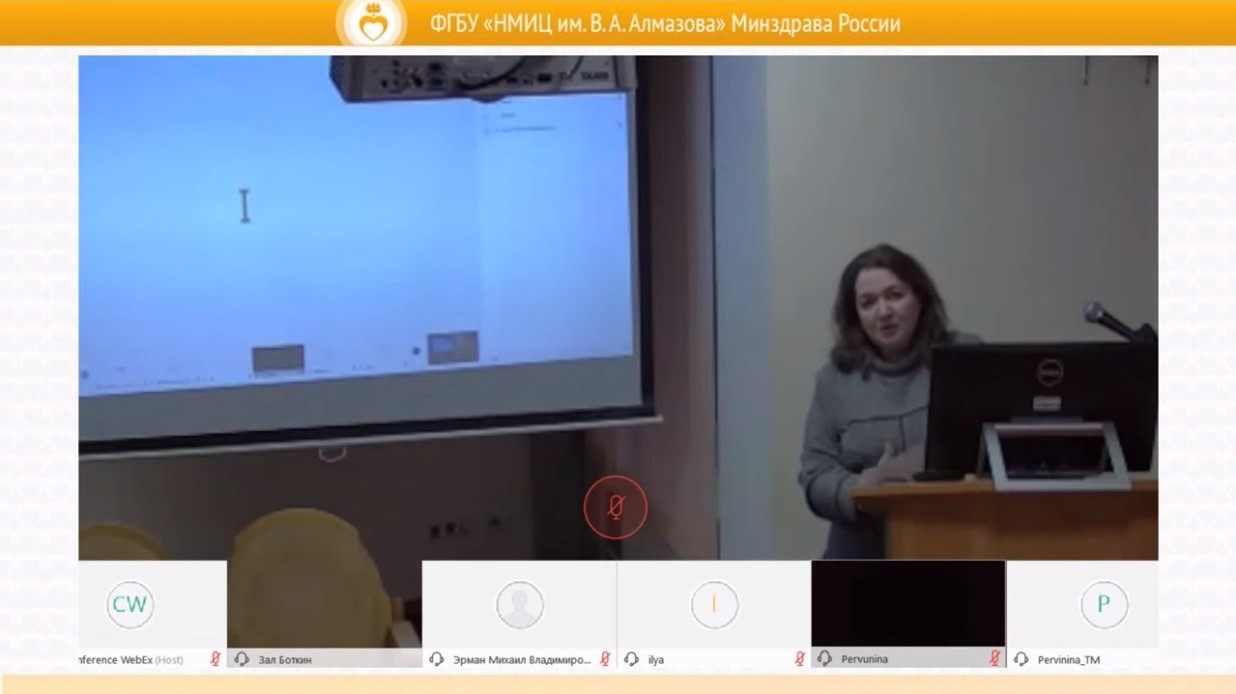Click the CW avatar of the WebEx host
Screen dimensions: 1236x694
(x=130, y=604)
